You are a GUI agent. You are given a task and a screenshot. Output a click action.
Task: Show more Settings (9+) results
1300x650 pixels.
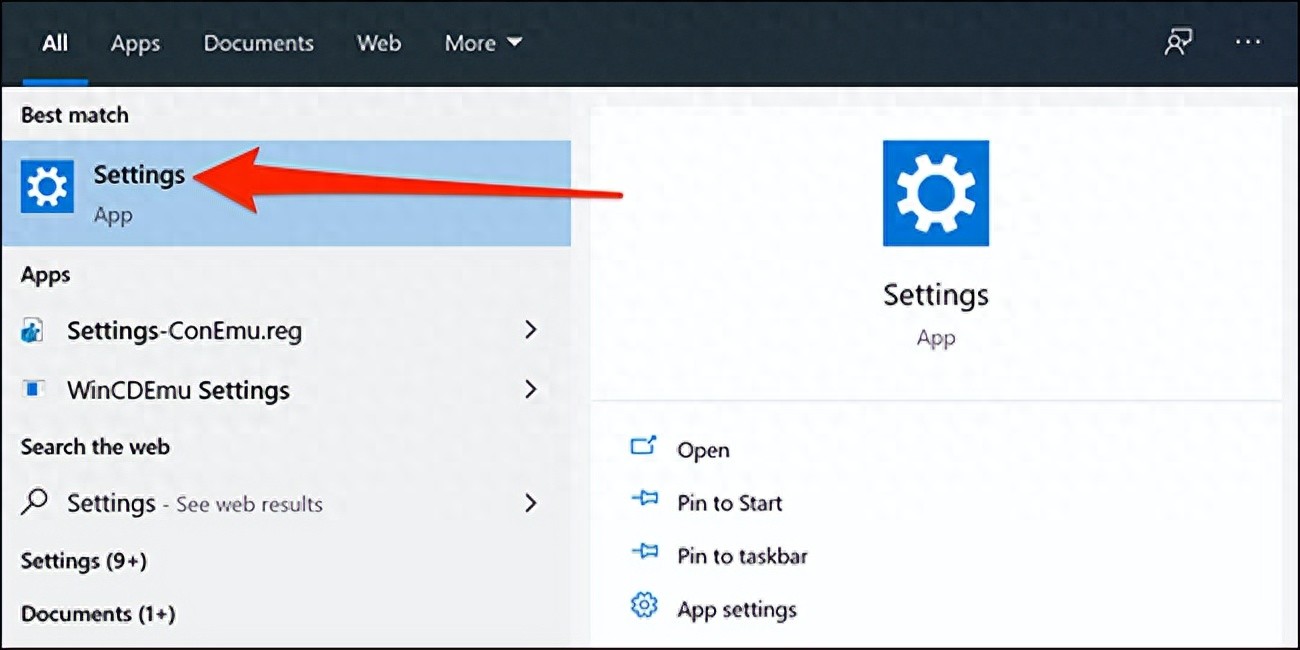tap(84, 561)
